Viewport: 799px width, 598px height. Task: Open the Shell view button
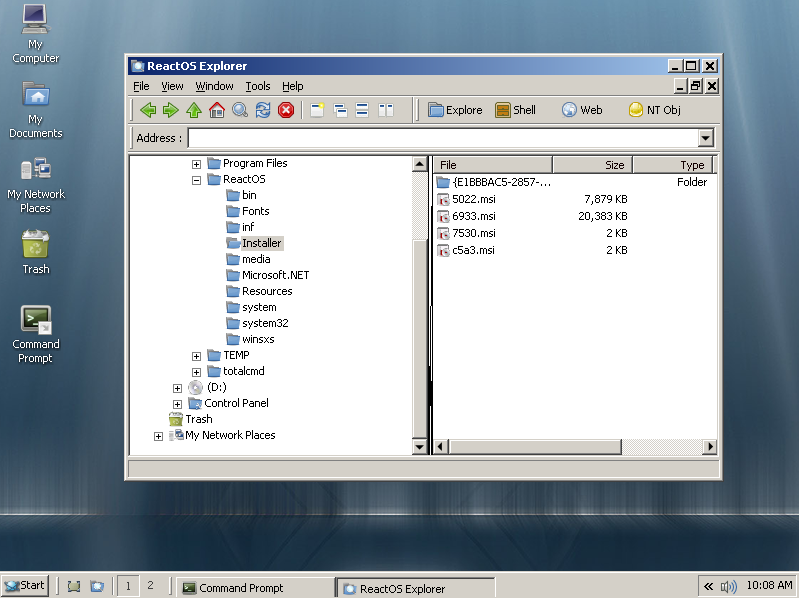click(515, 110)
